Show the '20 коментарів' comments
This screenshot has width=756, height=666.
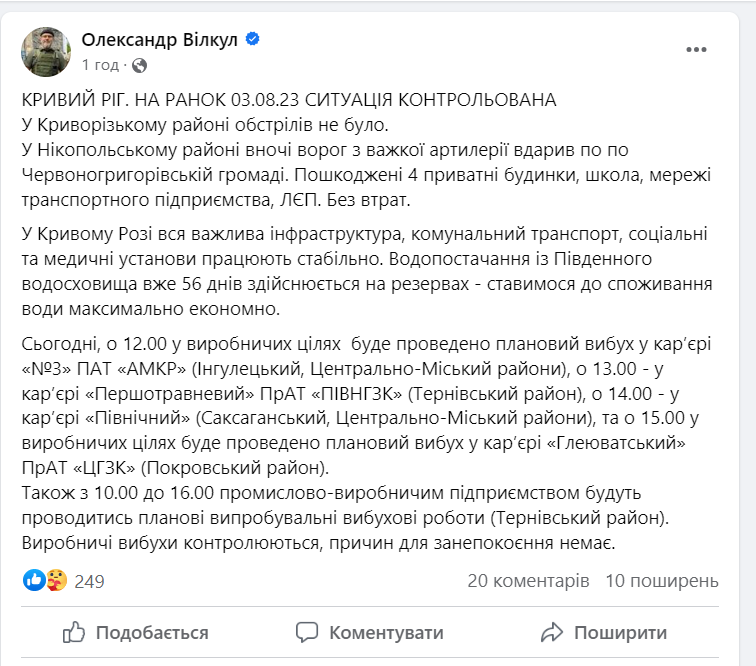(x=528, y=581)
